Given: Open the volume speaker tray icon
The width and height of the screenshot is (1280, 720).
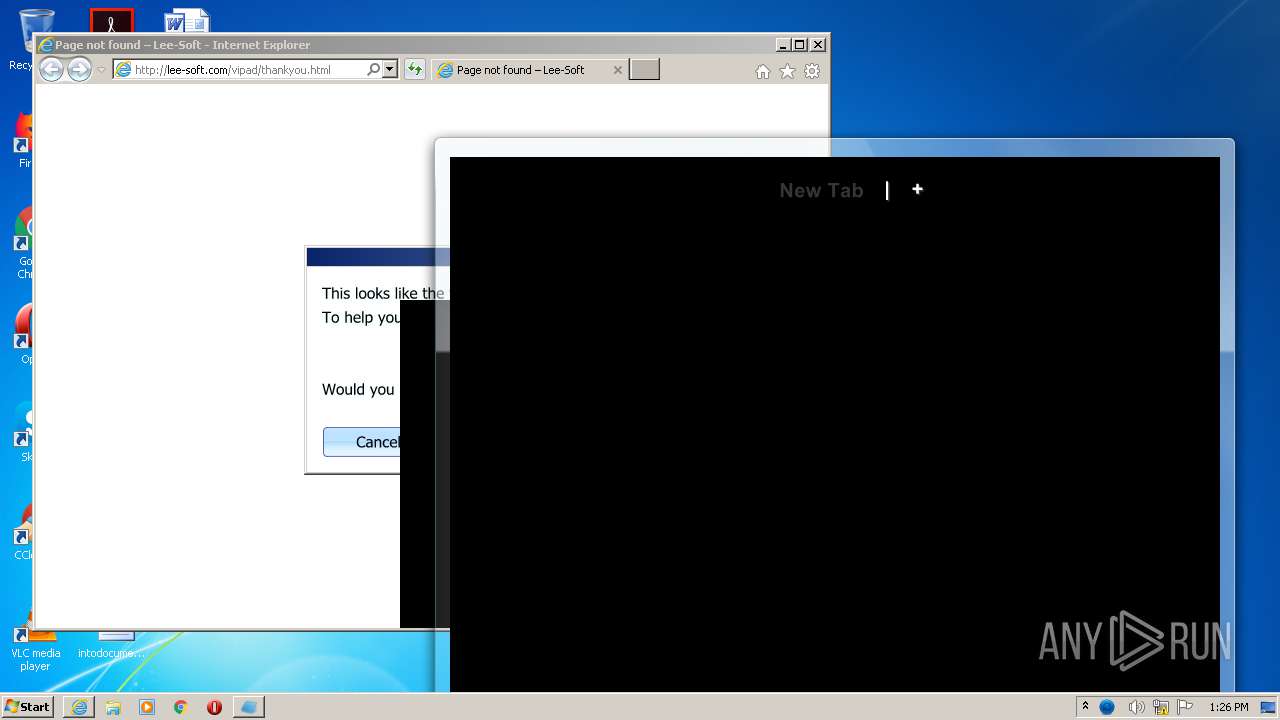Looking at the screenshot, I should coord(1136,707).
